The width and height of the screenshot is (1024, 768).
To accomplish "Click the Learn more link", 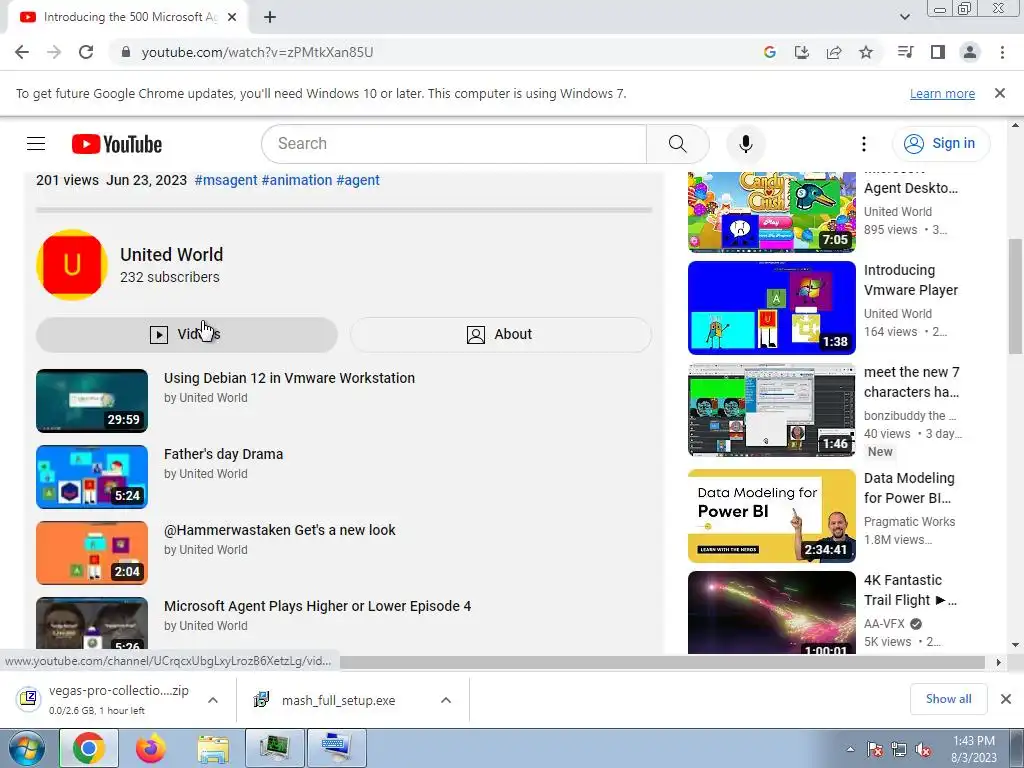I will 942,93.
